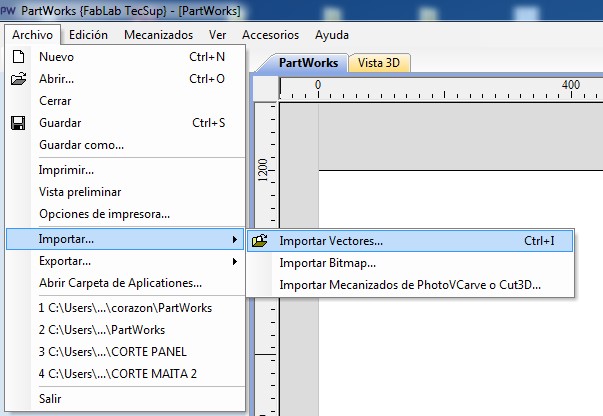Select the PartWorks view tab
This screenshot has height=416, width=603.
(x=308, y=63)
